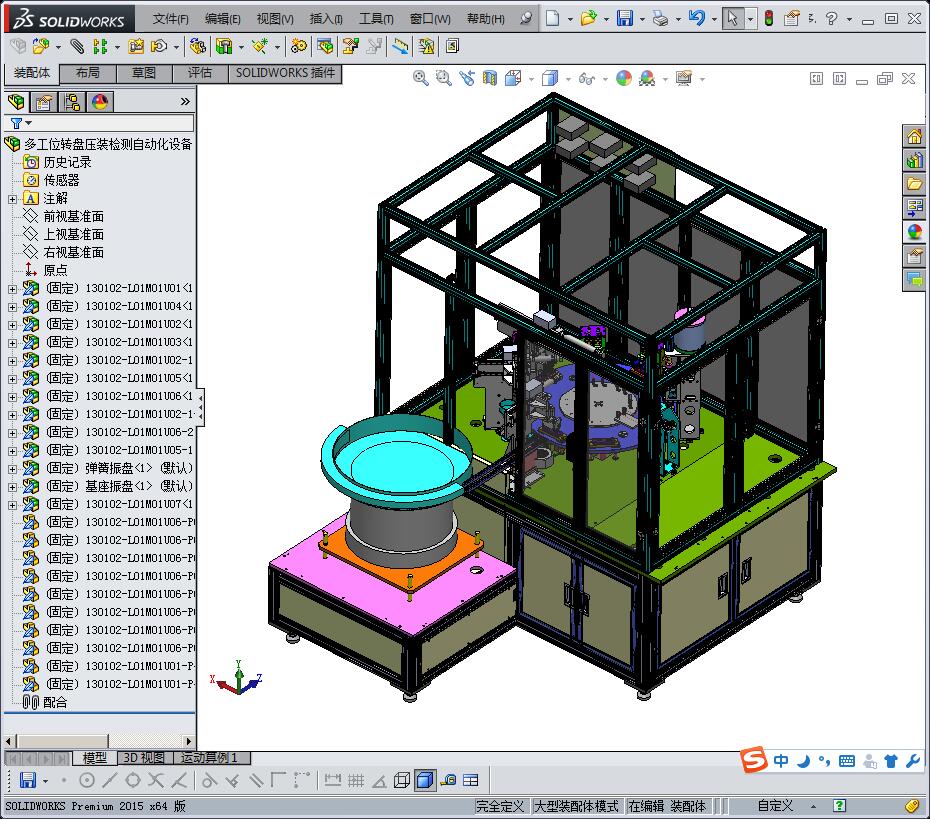The width and height of the screenshot is (930, 819).
Task: Toggle wireframe cube display in bottom toolbar
Action: pos(402,780)
